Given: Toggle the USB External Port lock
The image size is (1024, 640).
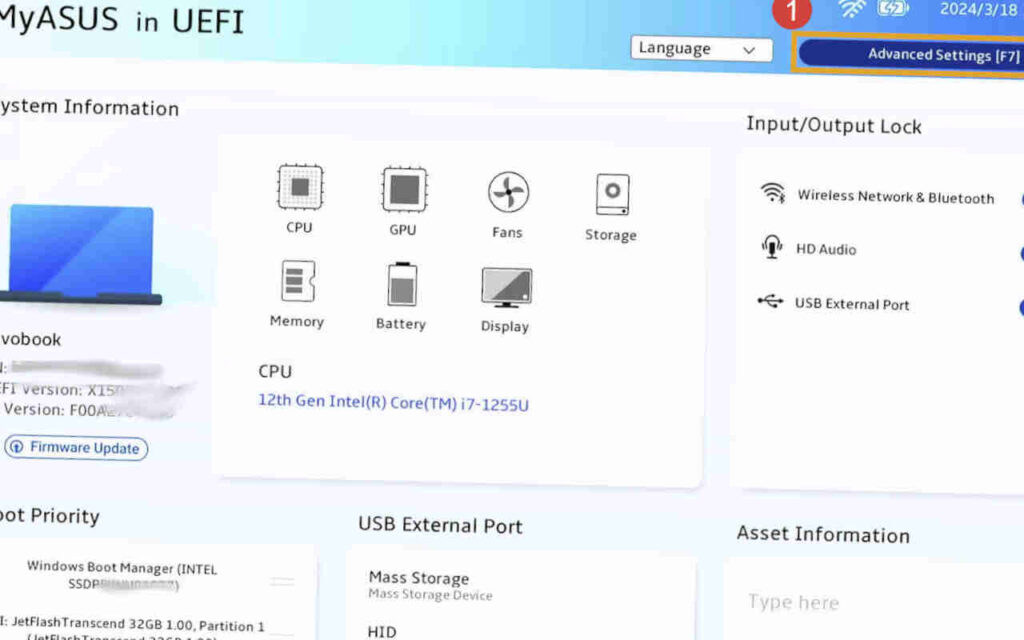Looking at the screenshot, I should (1021, 307).
